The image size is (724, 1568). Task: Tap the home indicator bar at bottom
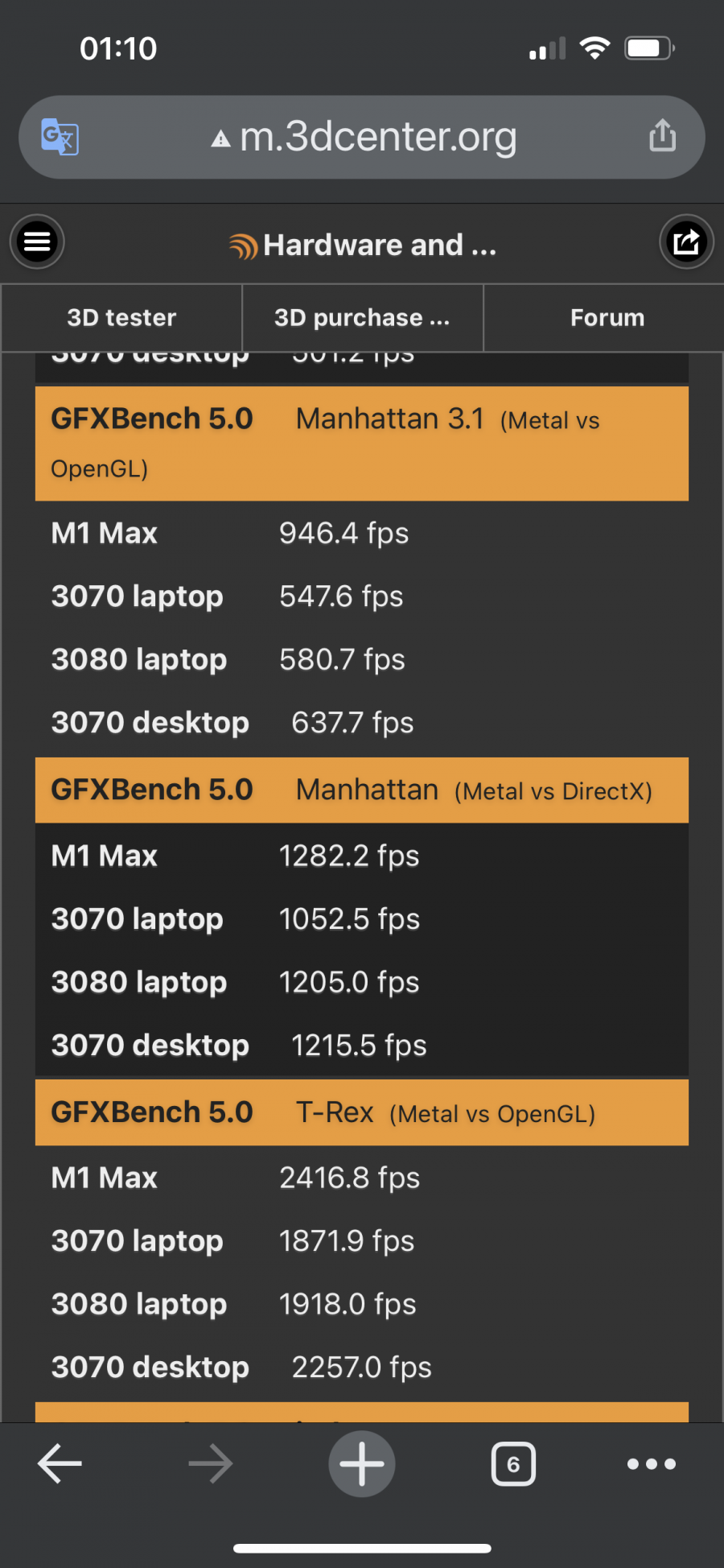(362, 1548)
